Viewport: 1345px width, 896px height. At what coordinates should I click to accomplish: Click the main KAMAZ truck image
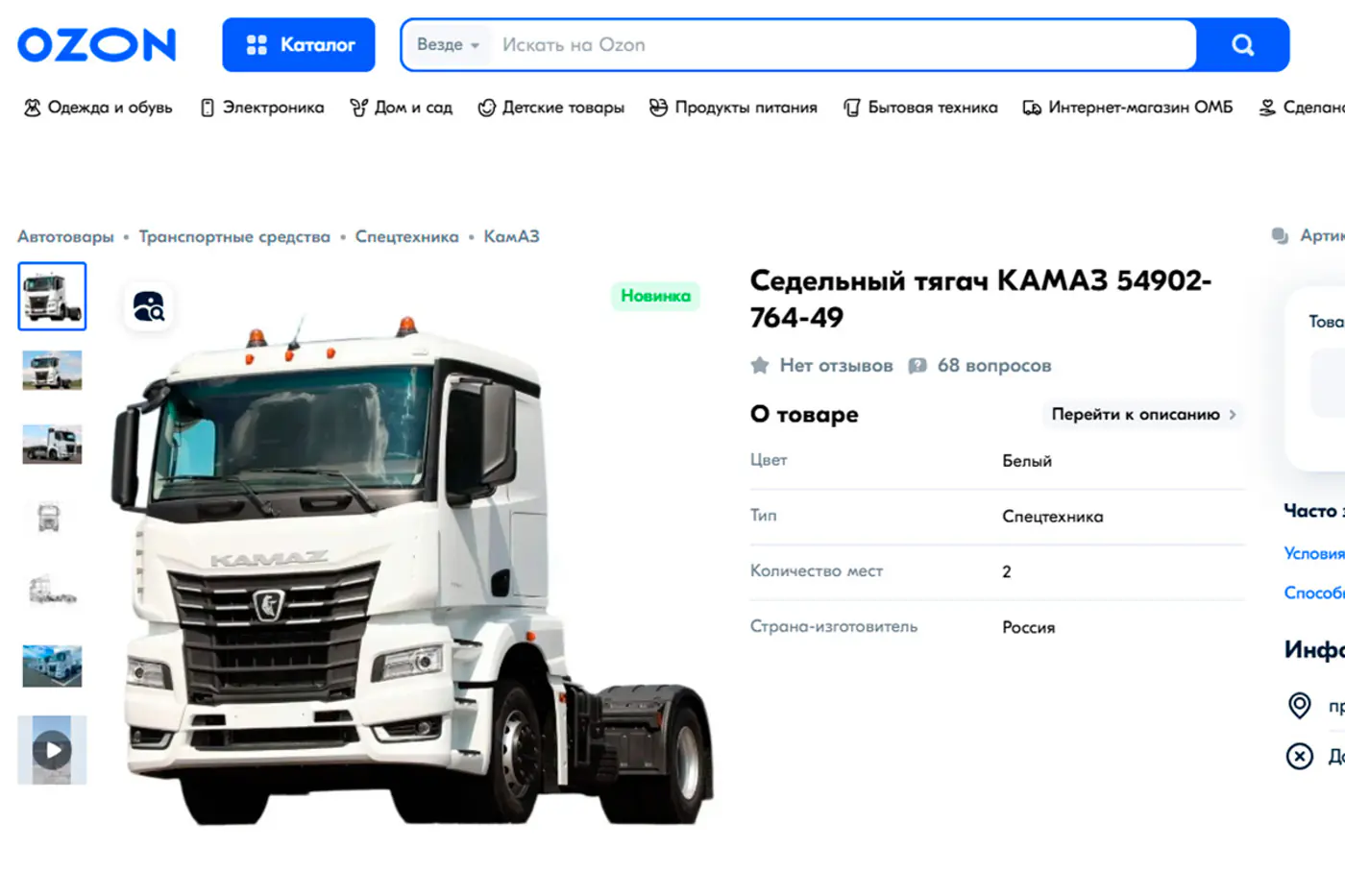(x=413, y=571)
